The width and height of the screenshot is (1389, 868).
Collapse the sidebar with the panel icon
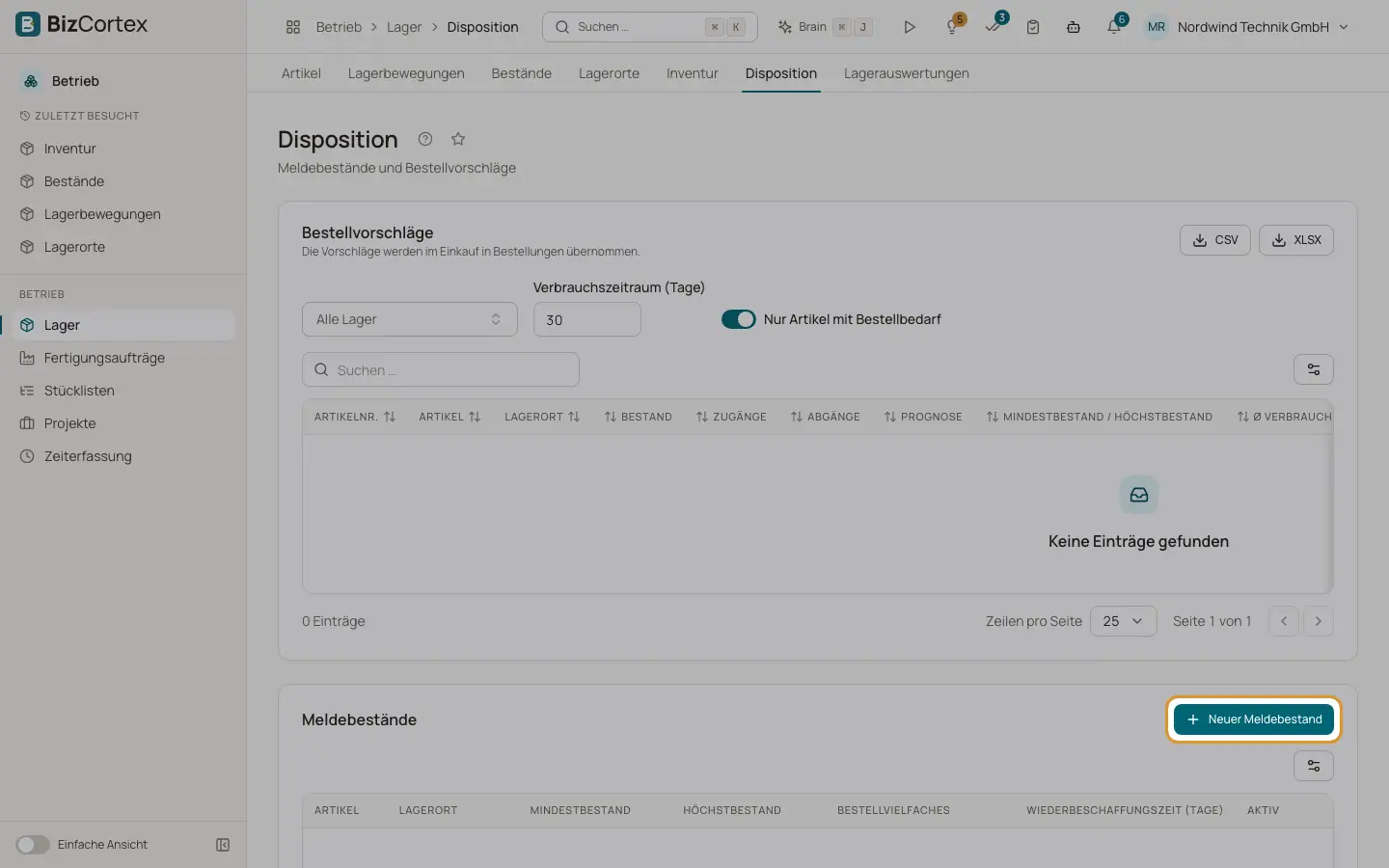(223, 845)
